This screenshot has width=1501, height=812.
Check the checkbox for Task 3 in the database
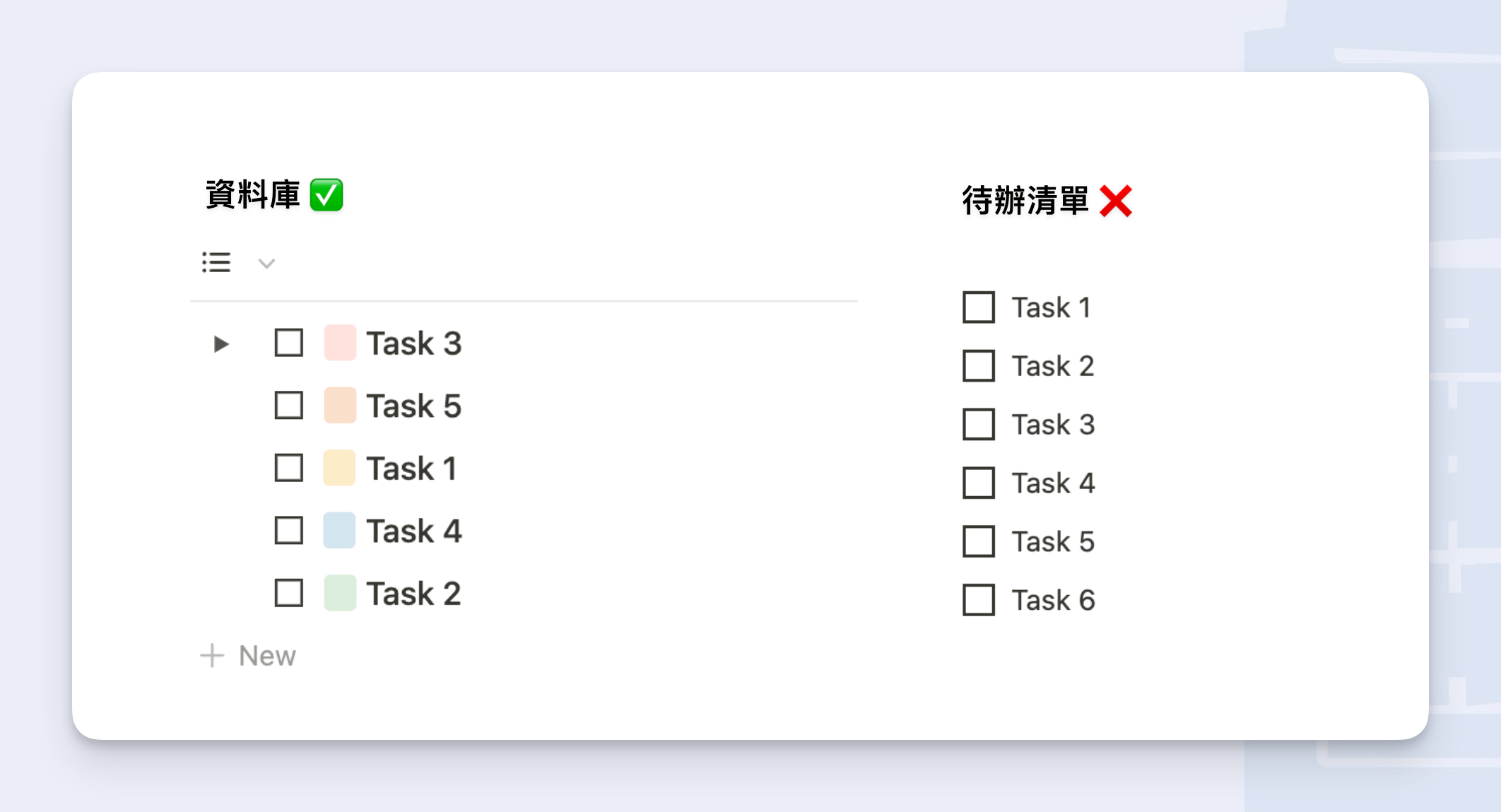(x=288, y=343)
